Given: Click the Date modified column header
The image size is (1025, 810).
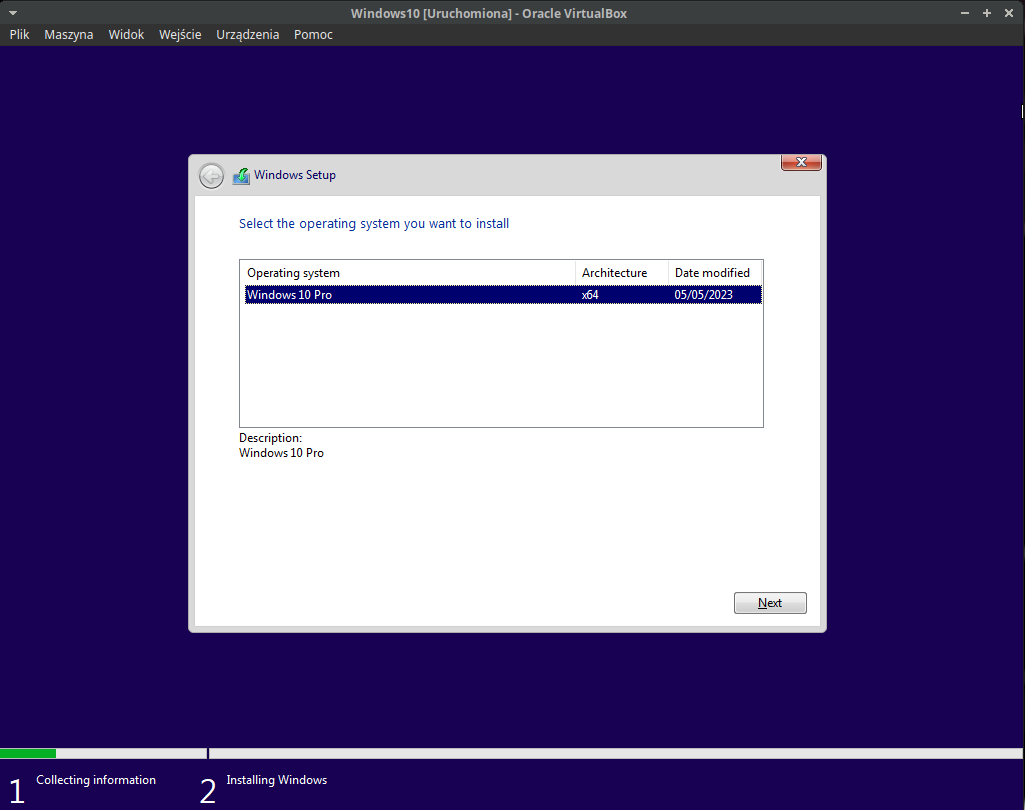Looking at the screenshot, I should point(714,273).
